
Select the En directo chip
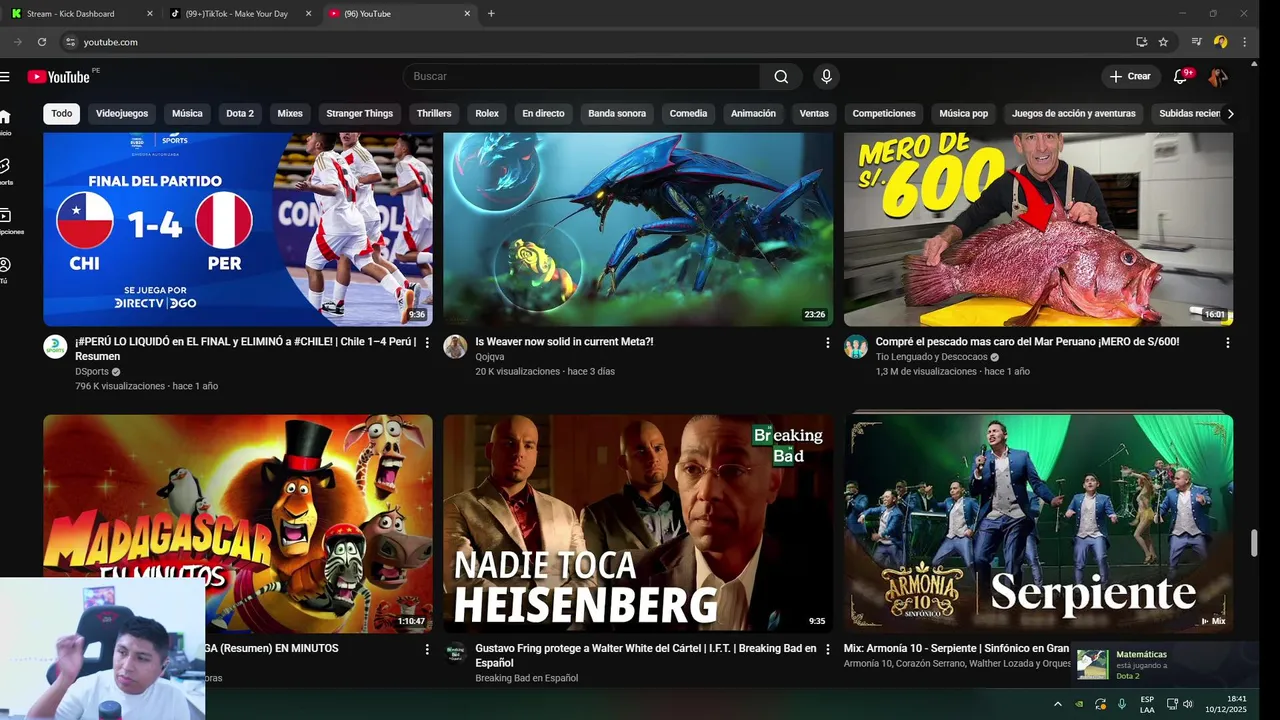(x=543, y=114)
